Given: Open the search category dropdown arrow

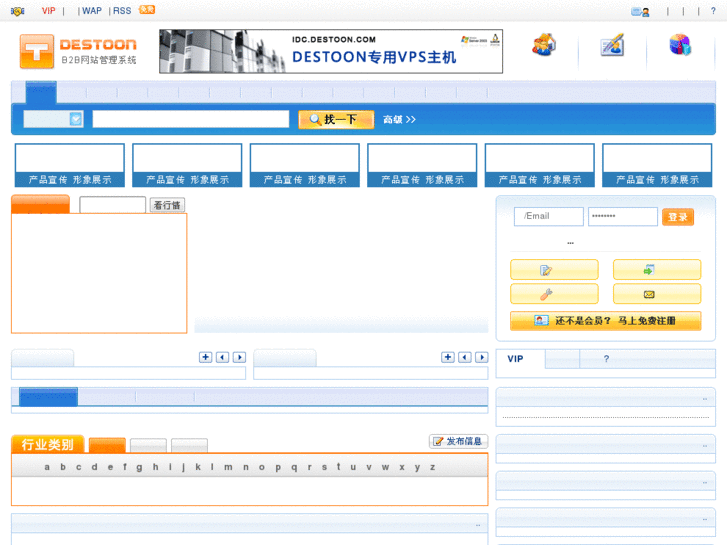Looking at the screenshot, I should click(x=76, y=119).
